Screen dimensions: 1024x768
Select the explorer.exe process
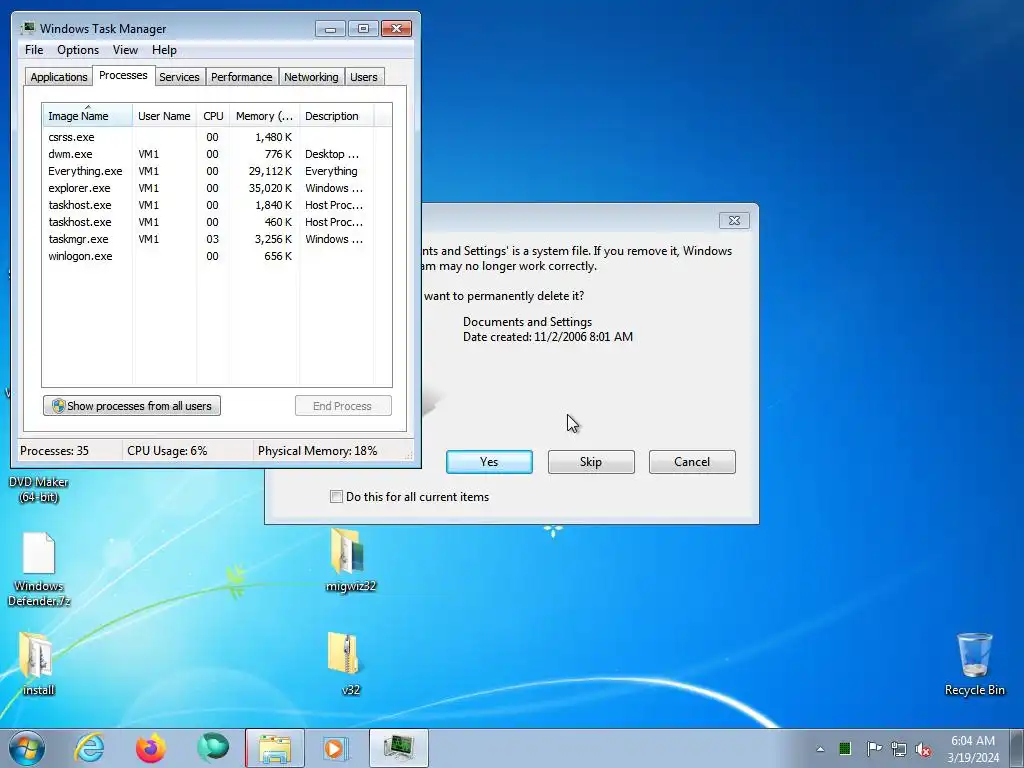coord(209,188)
